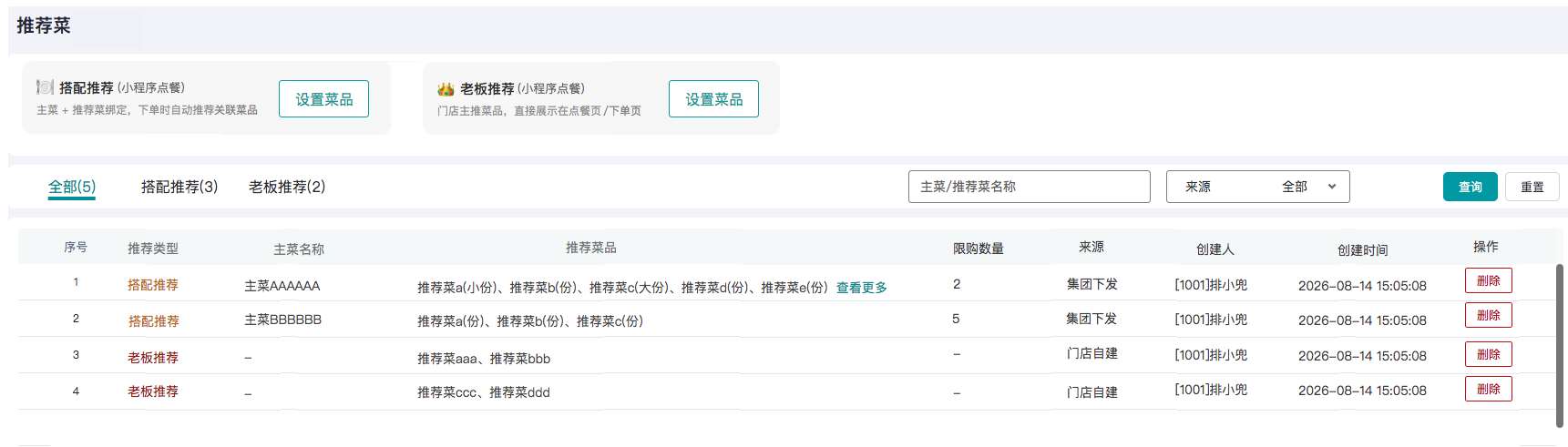This screenshot has height=447, width=1568.
Task: Click the 创建时间 column header
Action: pyautogui.click(x=1362, y=250)
